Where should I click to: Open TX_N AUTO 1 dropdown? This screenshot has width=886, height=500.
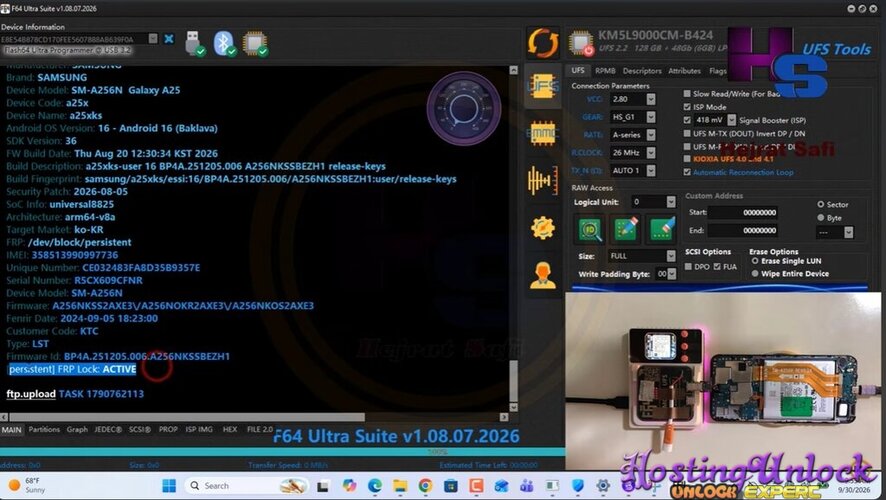point(651,170)
